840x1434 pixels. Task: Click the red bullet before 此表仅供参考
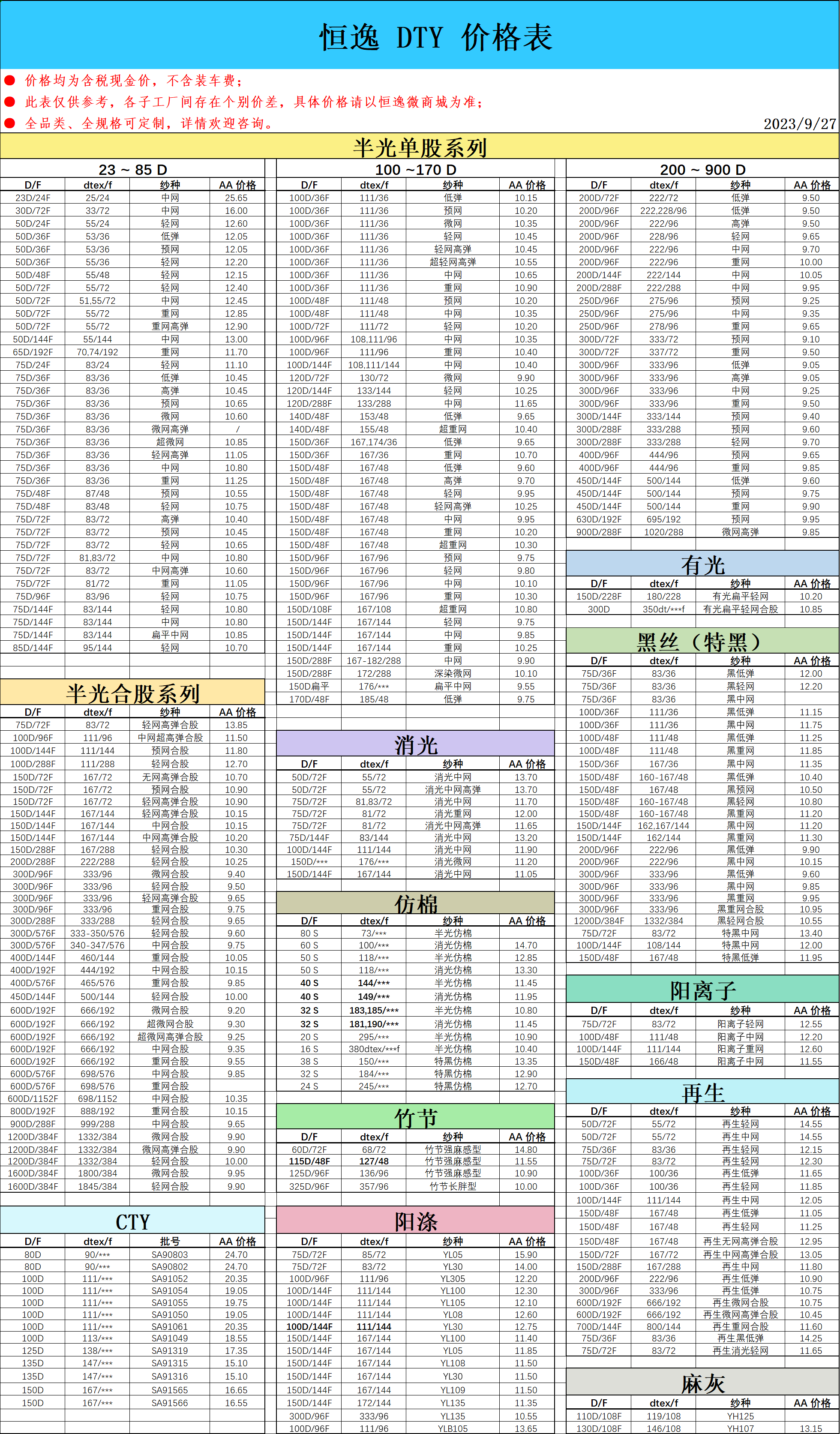[x=10, y=102]
